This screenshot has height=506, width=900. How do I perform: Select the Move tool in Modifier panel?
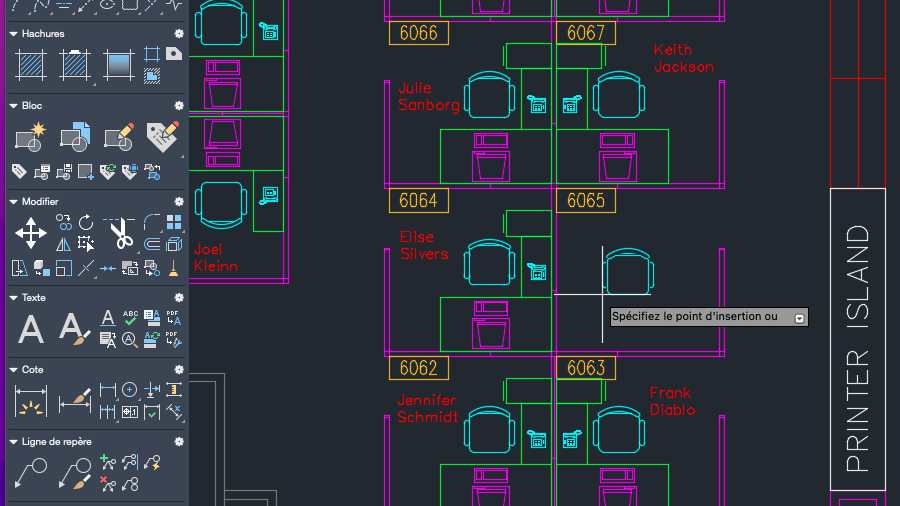pyautogui.click(x=31, y=233)
